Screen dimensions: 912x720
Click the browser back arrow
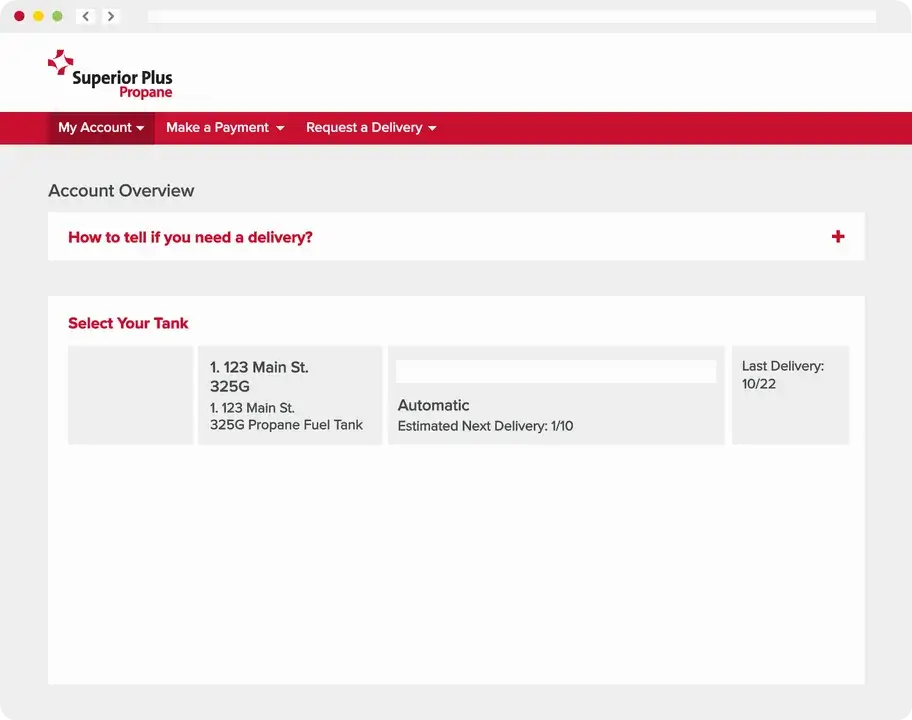(x=86, y=16)
